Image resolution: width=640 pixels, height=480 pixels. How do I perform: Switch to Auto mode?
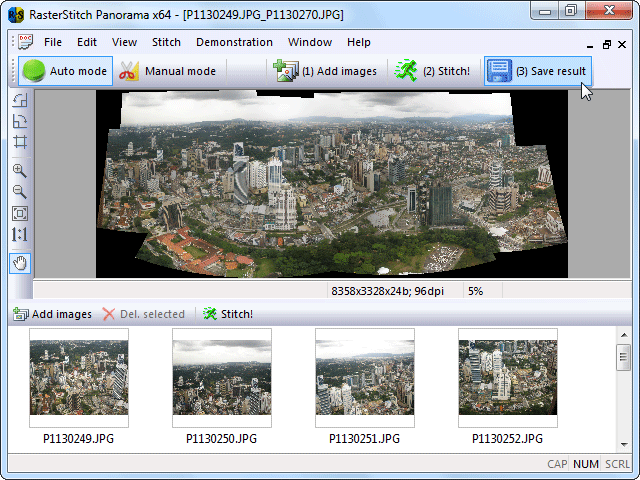(65, 71)
